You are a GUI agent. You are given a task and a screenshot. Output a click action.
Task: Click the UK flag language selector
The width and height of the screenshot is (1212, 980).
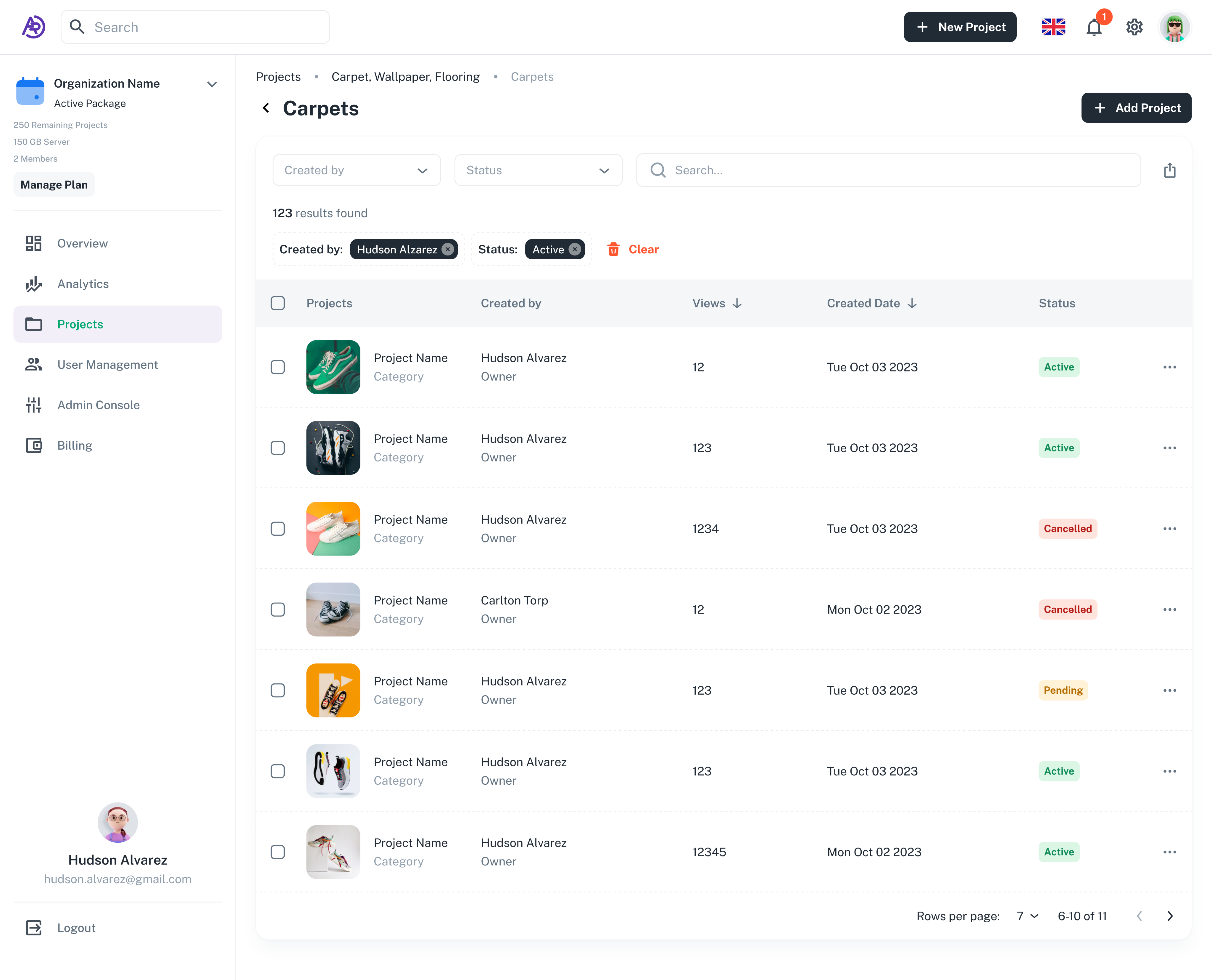pyautogui.click(x=1053, y=27)
